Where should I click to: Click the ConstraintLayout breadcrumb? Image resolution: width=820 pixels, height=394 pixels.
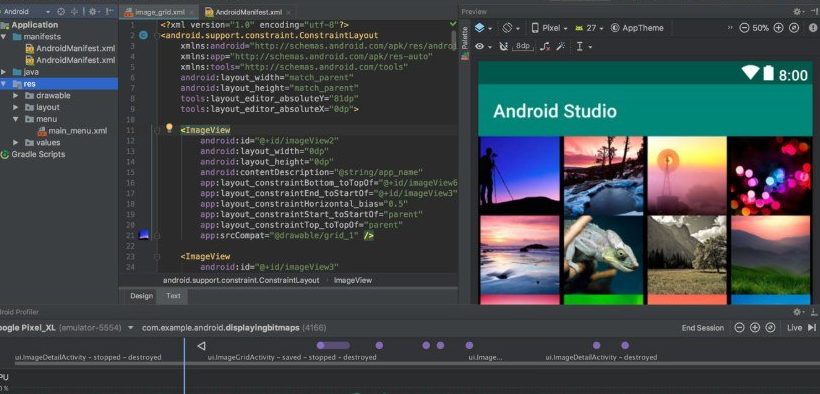click(241, 280)
